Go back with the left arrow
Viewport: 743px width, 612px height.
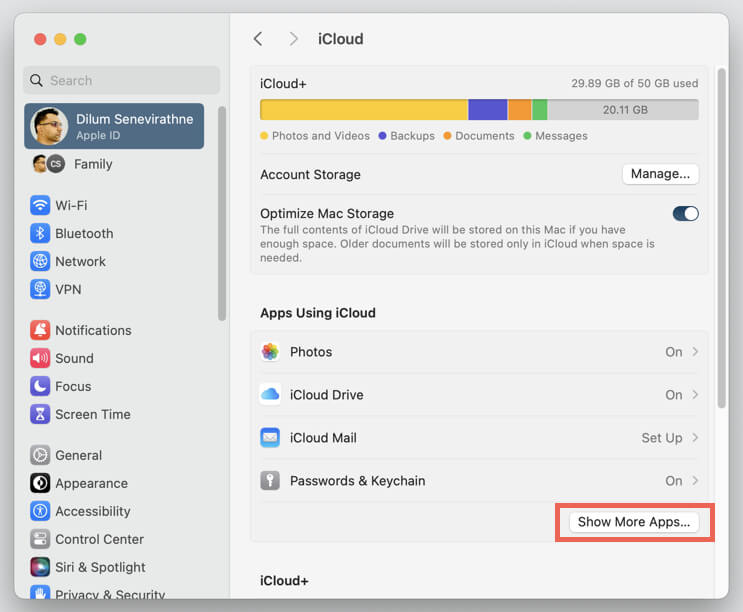pyautogui.click(x=258, y=39)
